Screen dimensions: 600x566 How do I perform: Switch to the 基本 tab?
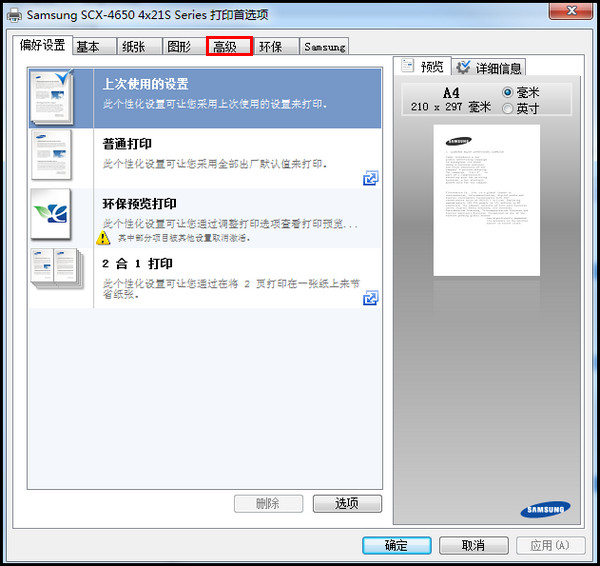94,46
